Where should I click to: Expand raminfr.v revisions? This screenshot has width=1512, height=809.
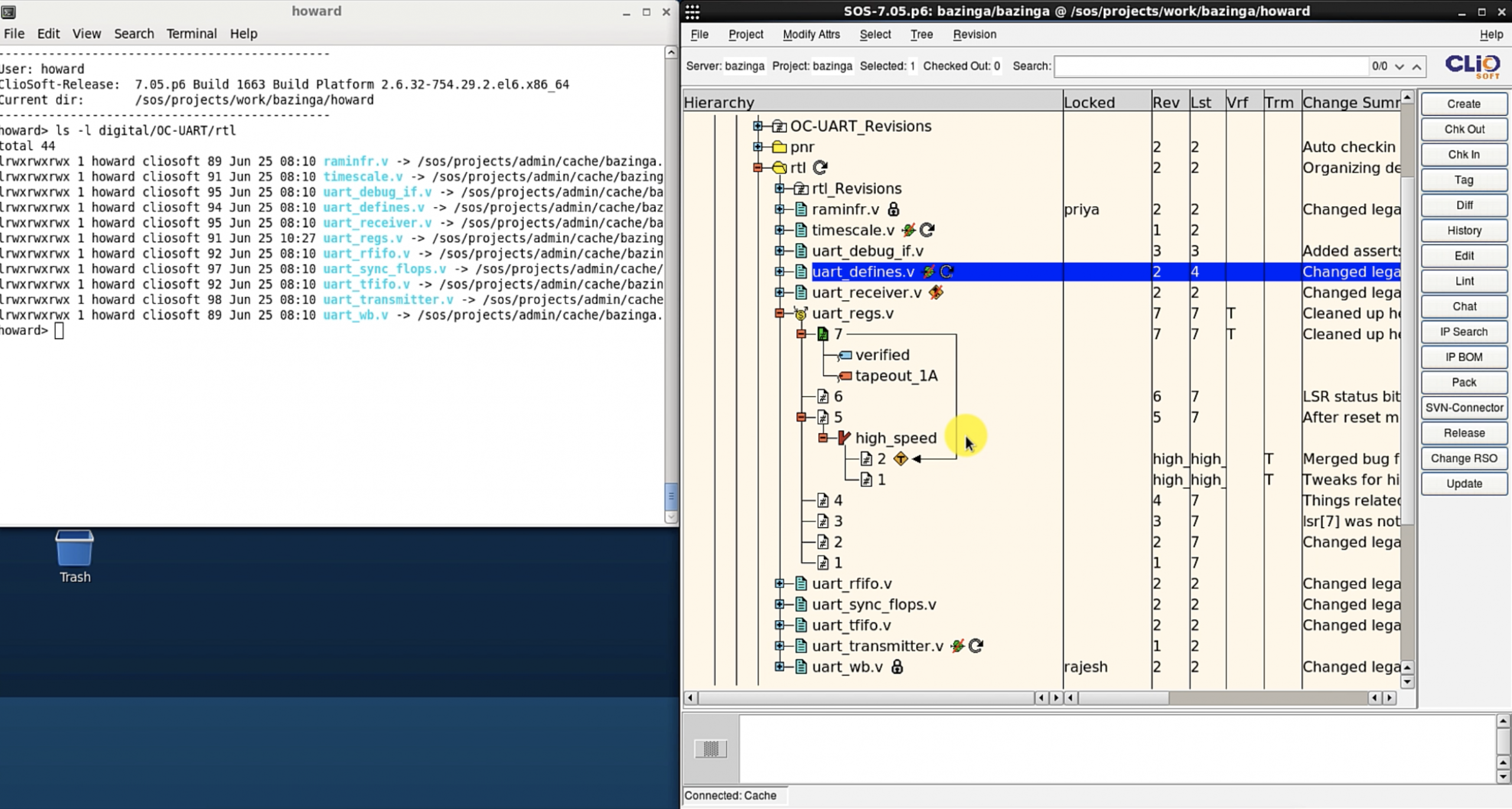coord(780,209)
